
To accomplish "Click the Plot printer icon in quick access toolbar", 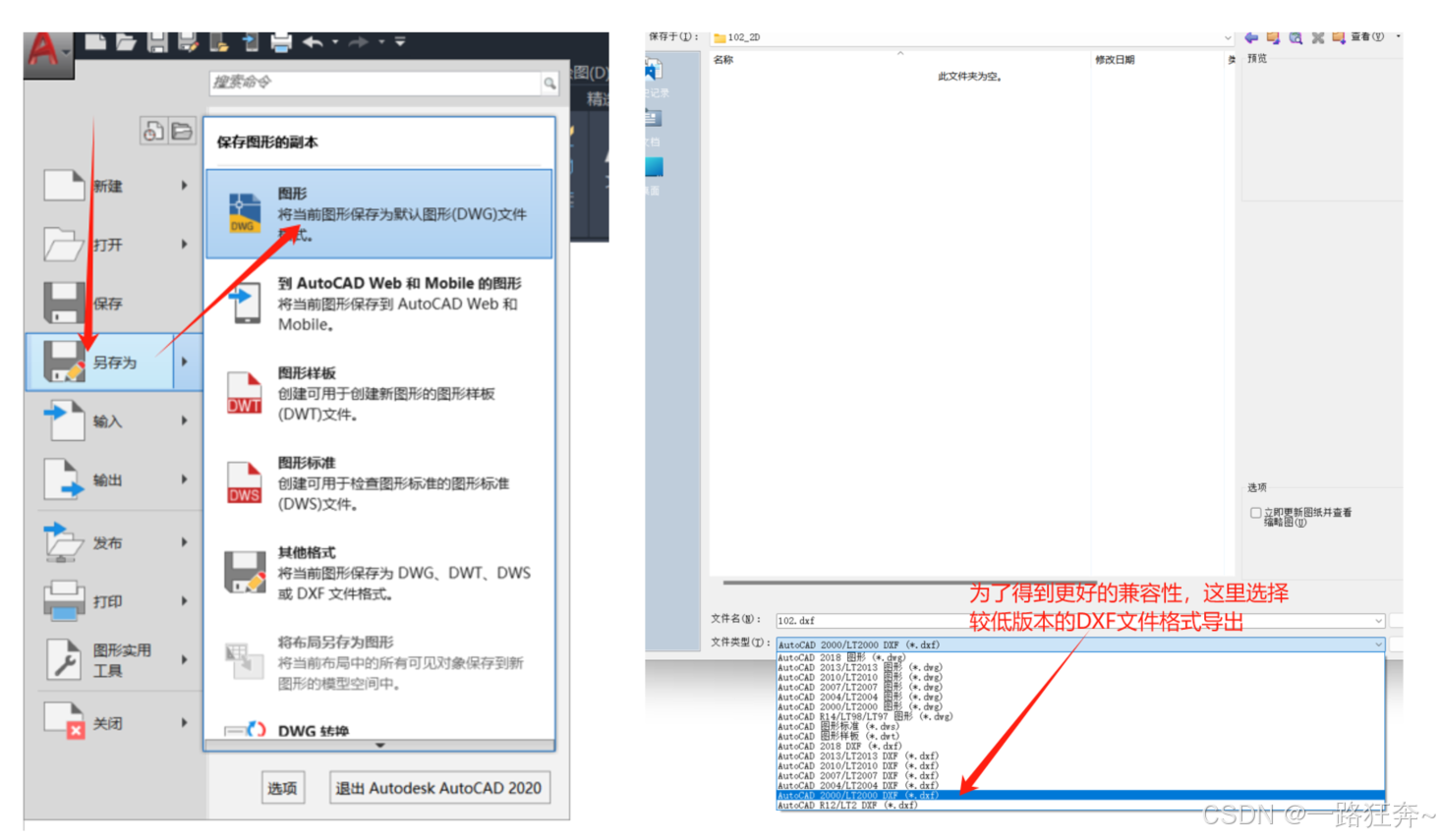I will 281,41.
